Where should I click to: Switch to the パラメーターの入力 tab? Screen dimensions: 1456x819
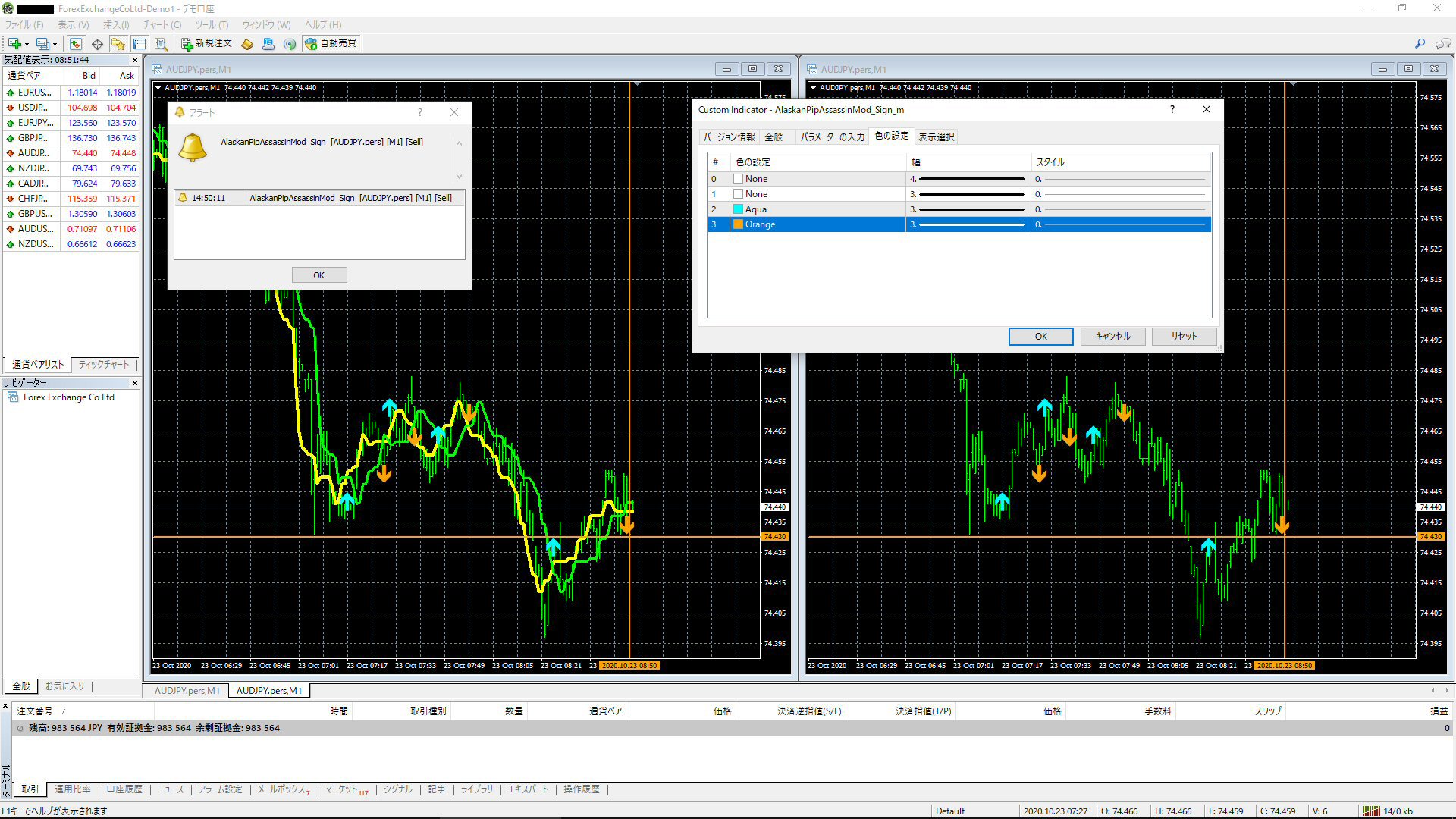coord(832,137)
